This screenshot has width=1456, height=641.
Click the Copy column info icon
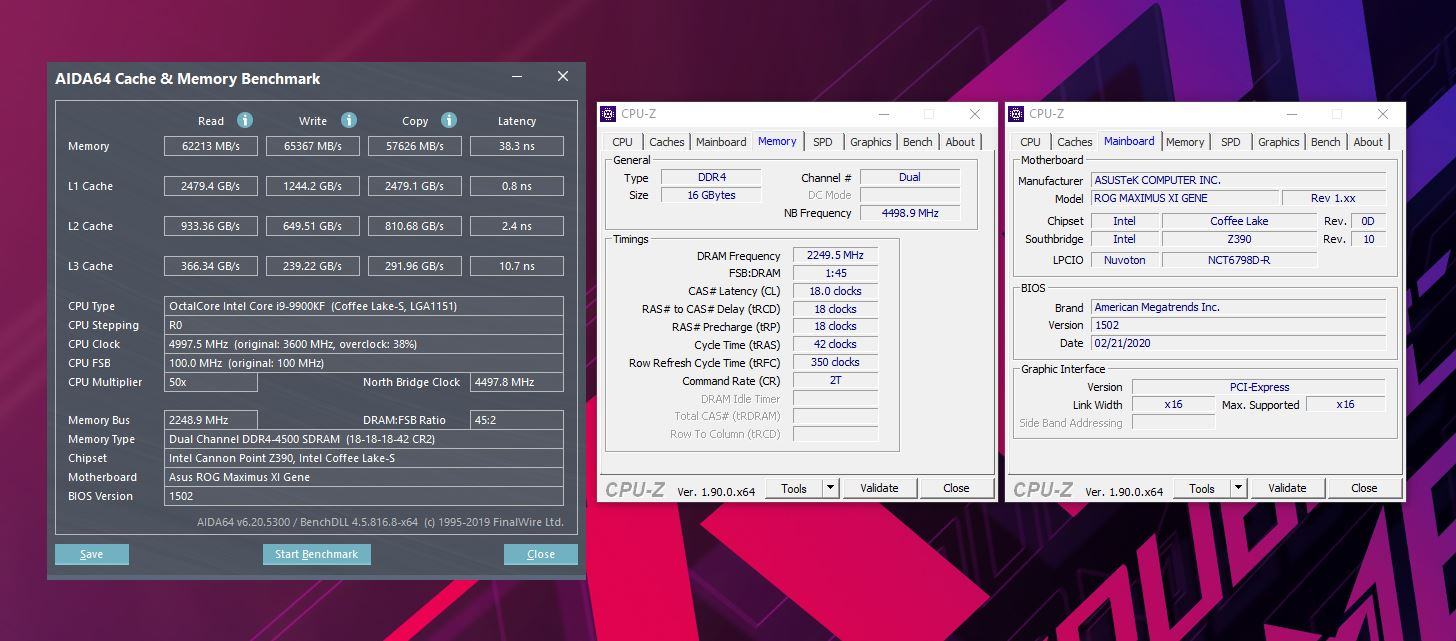pos(449,120)
